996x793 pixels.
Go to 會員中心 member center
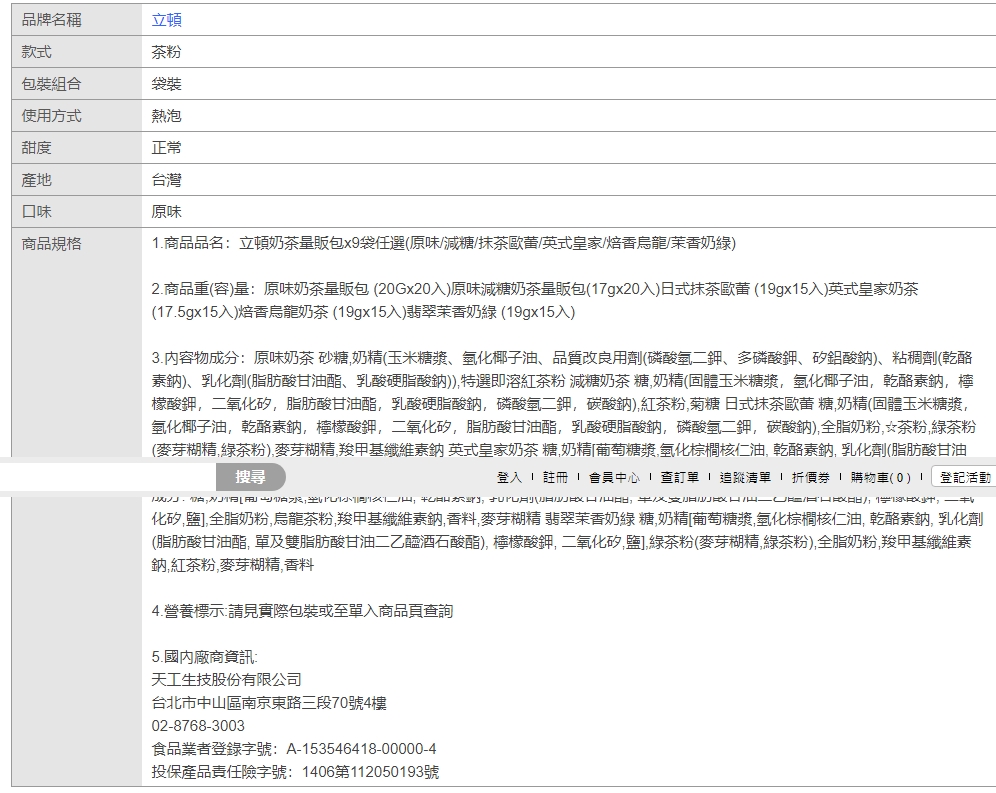point(614,477)
